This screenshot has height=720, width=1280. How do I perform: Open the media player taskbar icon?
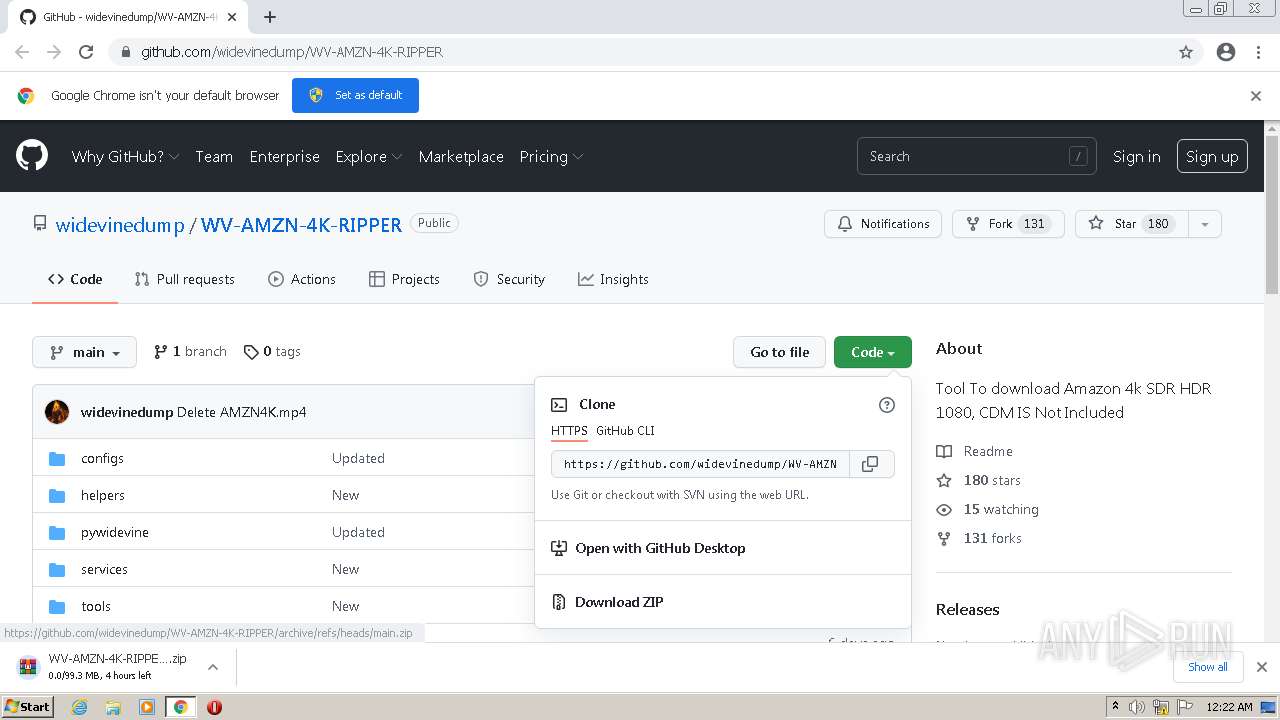click(147, 707)
